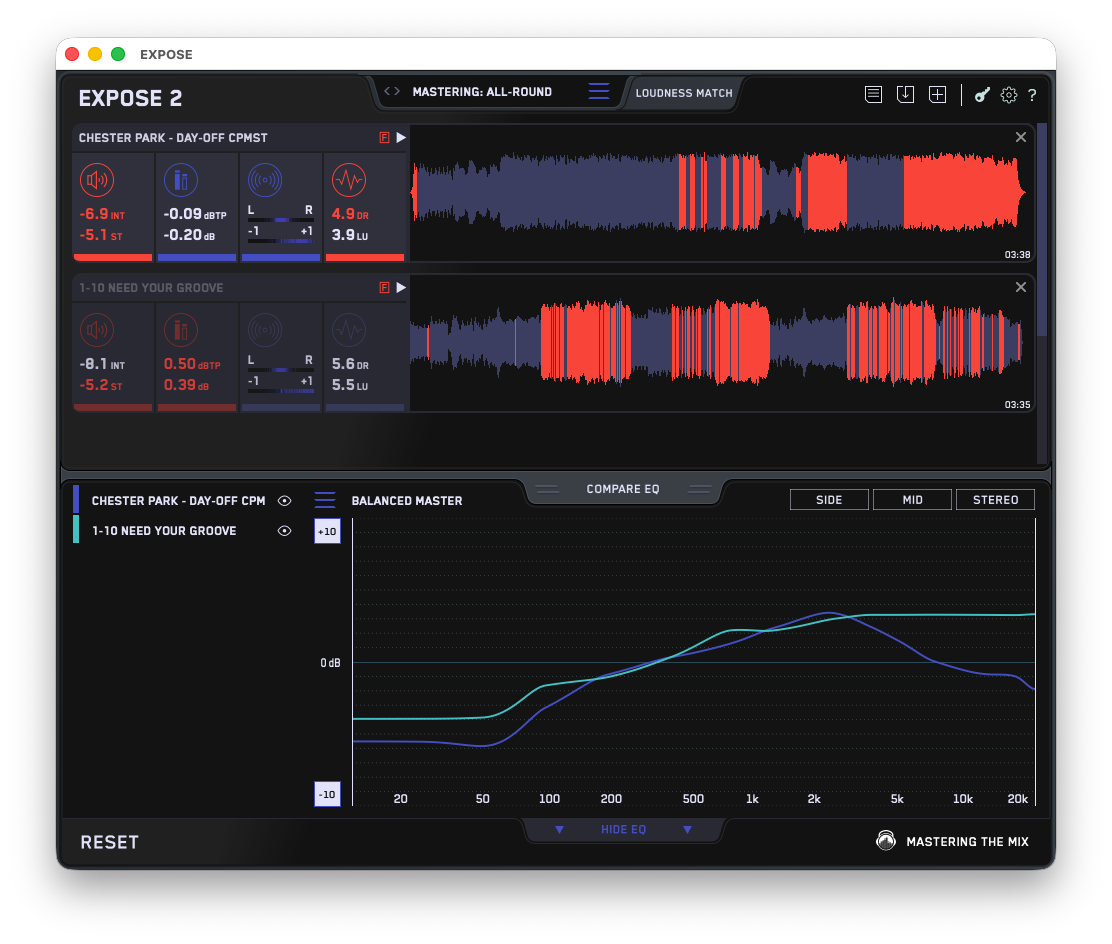This screenshot has height=944, width=1112.
Task: Click the left grip handle beside Compare EQ
Action: (x=547, y=489)
